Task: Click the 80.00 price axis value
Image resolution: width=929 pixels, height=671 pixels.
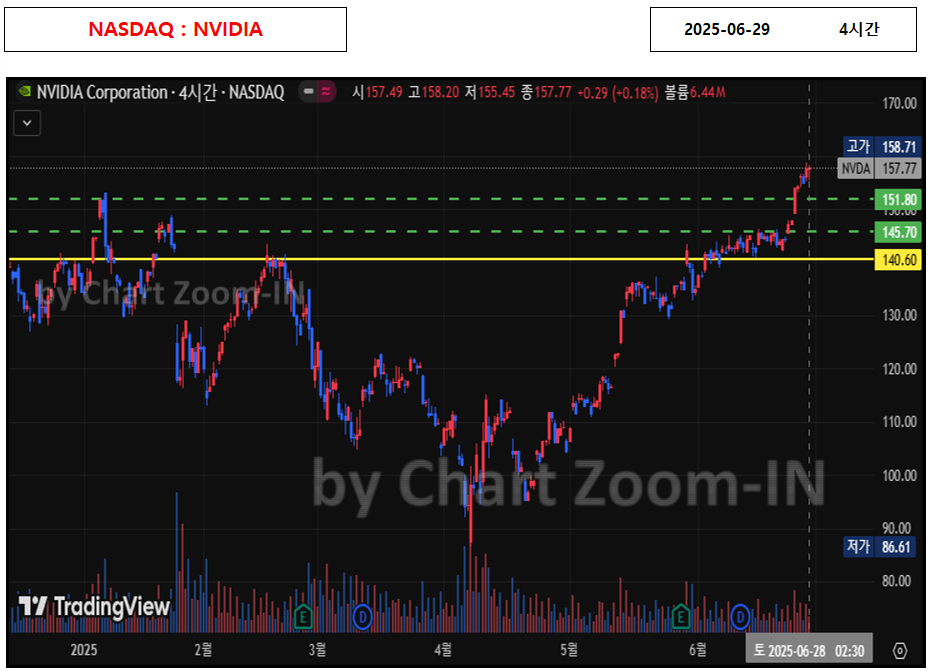Action: [x=899, y=580]
